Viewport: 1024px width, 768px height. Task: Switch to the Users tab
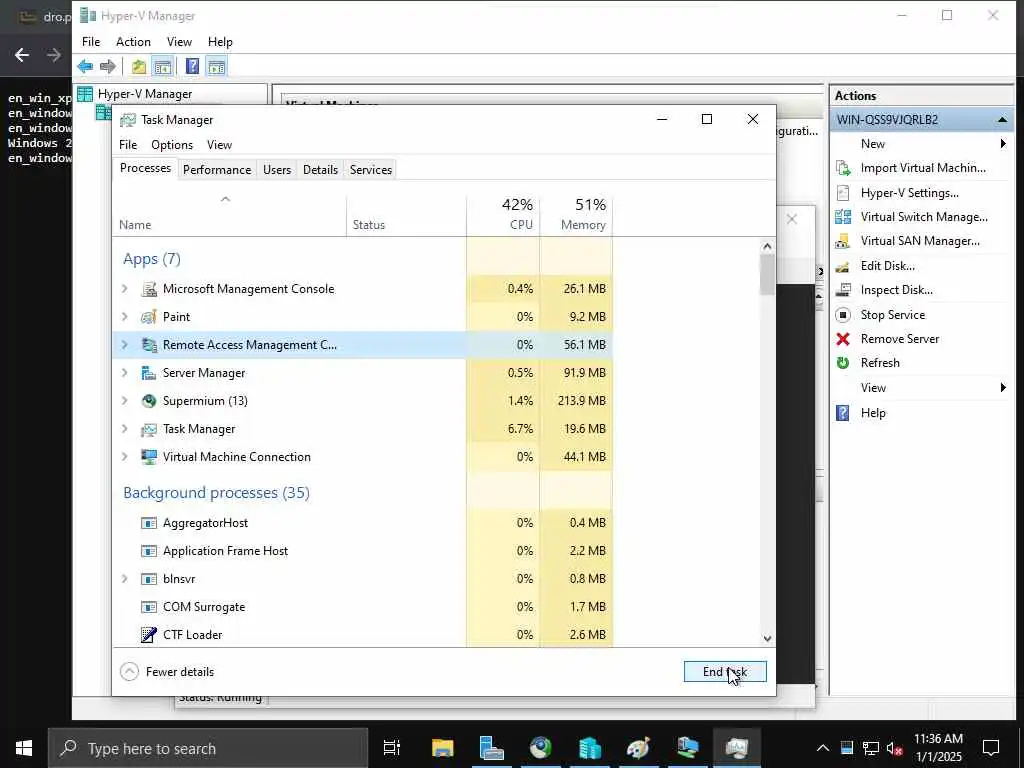point(277,170)
